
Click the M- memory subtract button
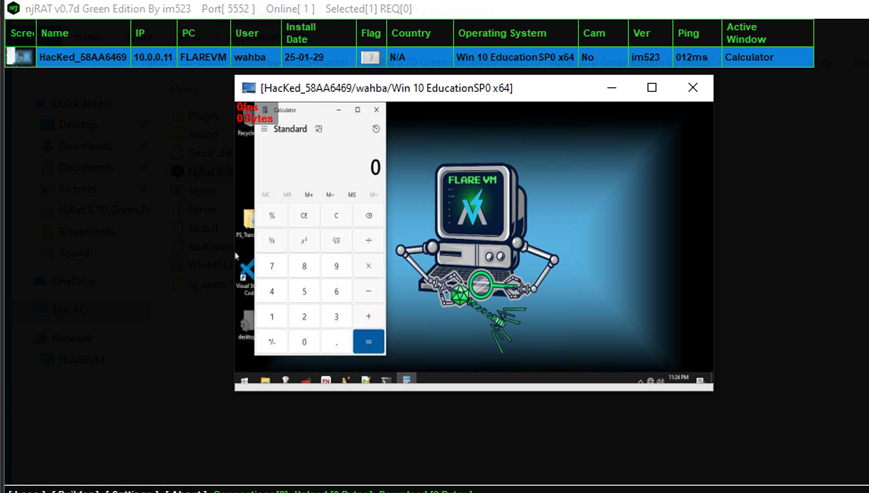point(330,194)
